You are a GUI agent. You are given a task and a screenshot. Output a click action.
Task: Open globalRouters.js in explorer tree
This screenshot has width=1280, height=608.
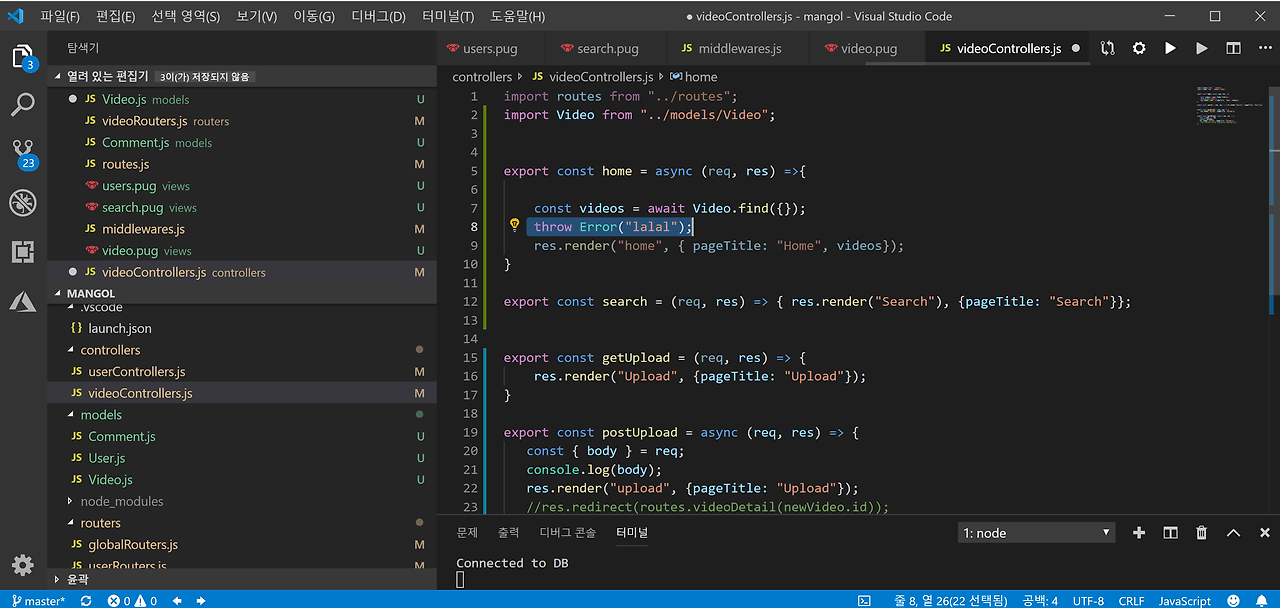coord(242,545)
